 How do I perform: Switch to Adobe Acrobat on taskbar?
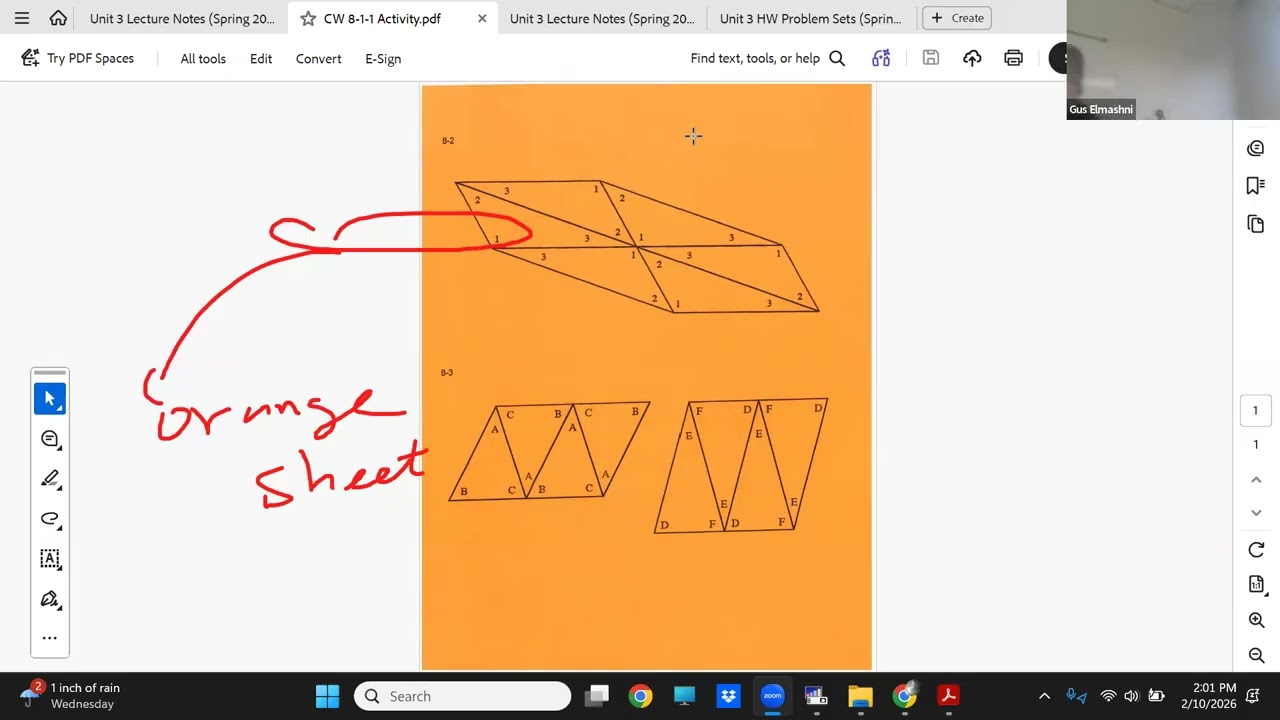point(948,696)
